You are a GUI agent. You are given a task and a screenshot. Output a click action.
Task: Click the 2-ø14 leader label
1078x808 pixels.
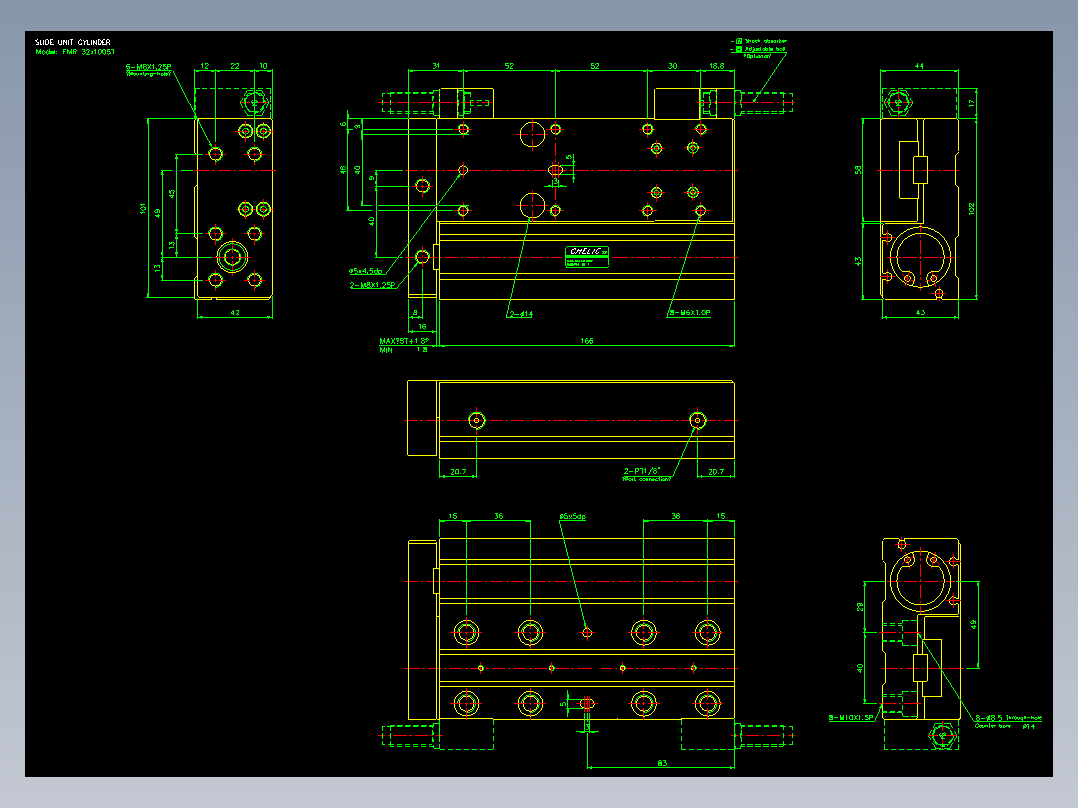tap(521, 314)
